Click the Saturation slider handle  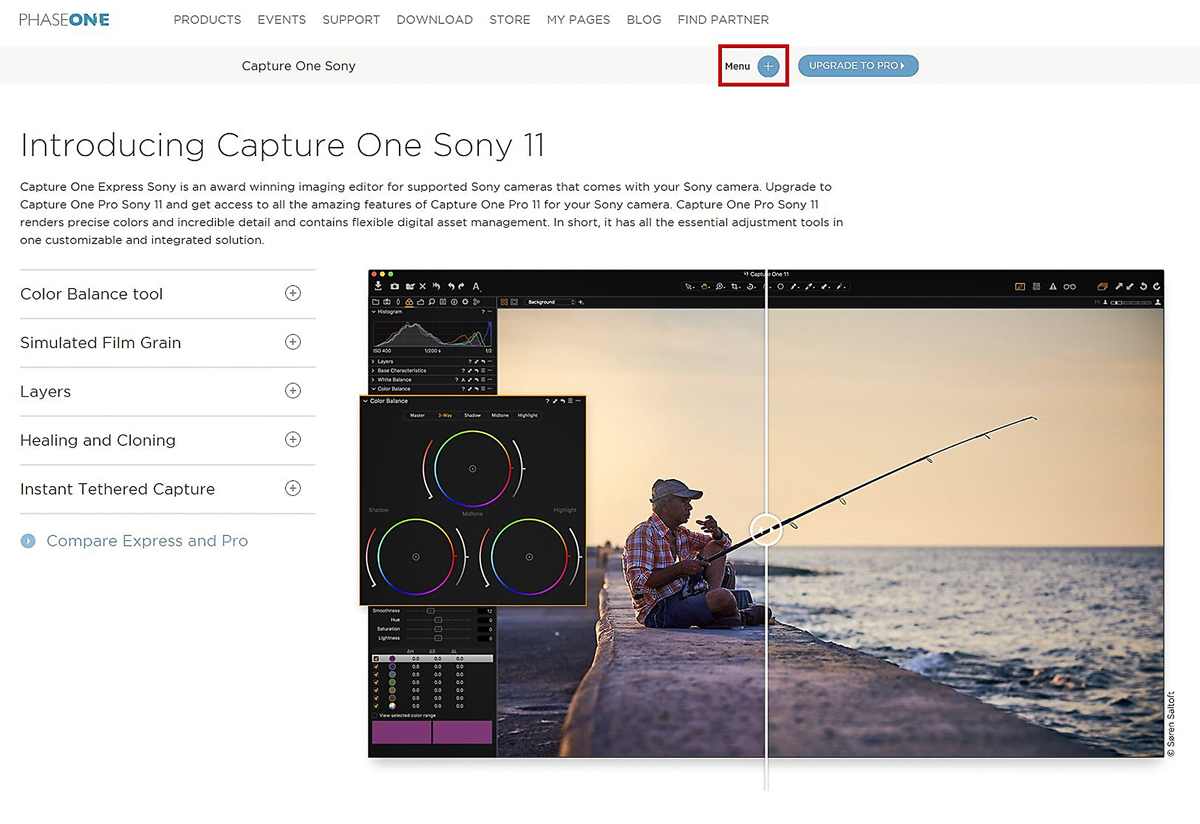point(438,629)
